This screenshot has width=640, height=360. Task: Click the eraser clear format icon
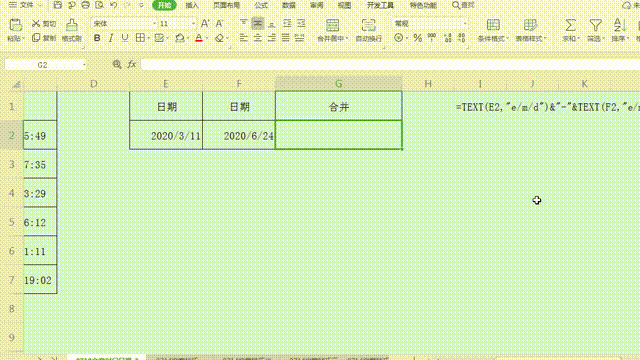pyautogui.click(x=220, y=38)
